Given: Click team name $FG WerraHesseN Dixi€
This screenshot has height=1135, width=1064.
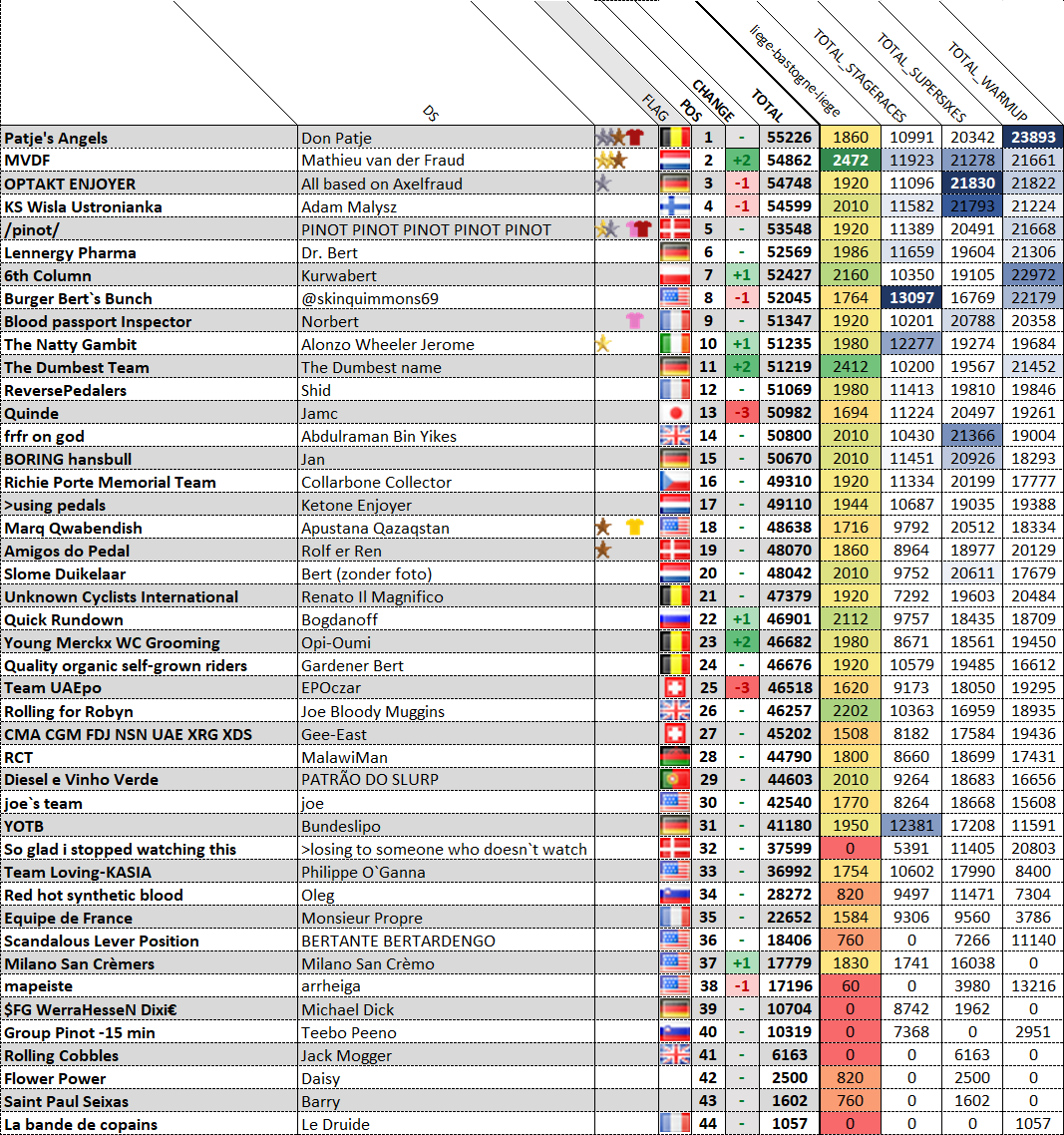Looking at the screenshot, I should (x=91, y=1009).
